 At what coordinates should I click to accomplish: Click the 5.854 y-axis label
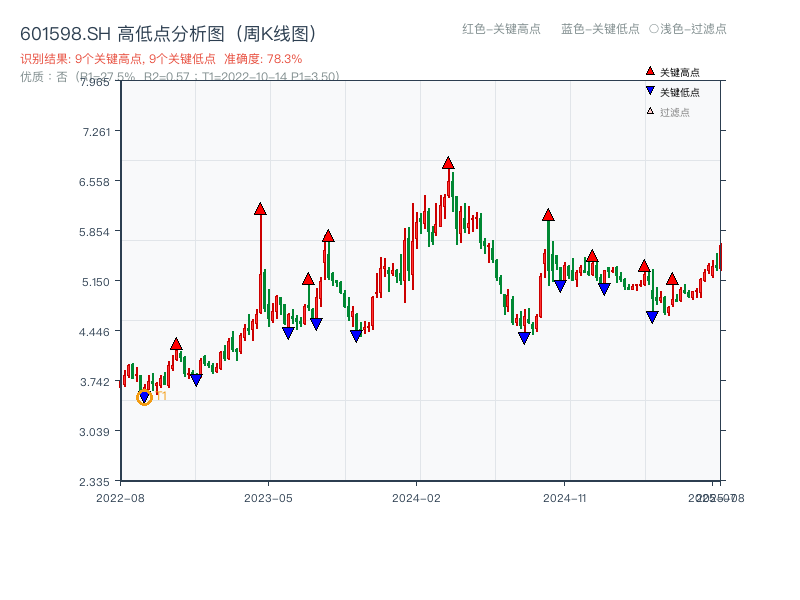(94, 232)
